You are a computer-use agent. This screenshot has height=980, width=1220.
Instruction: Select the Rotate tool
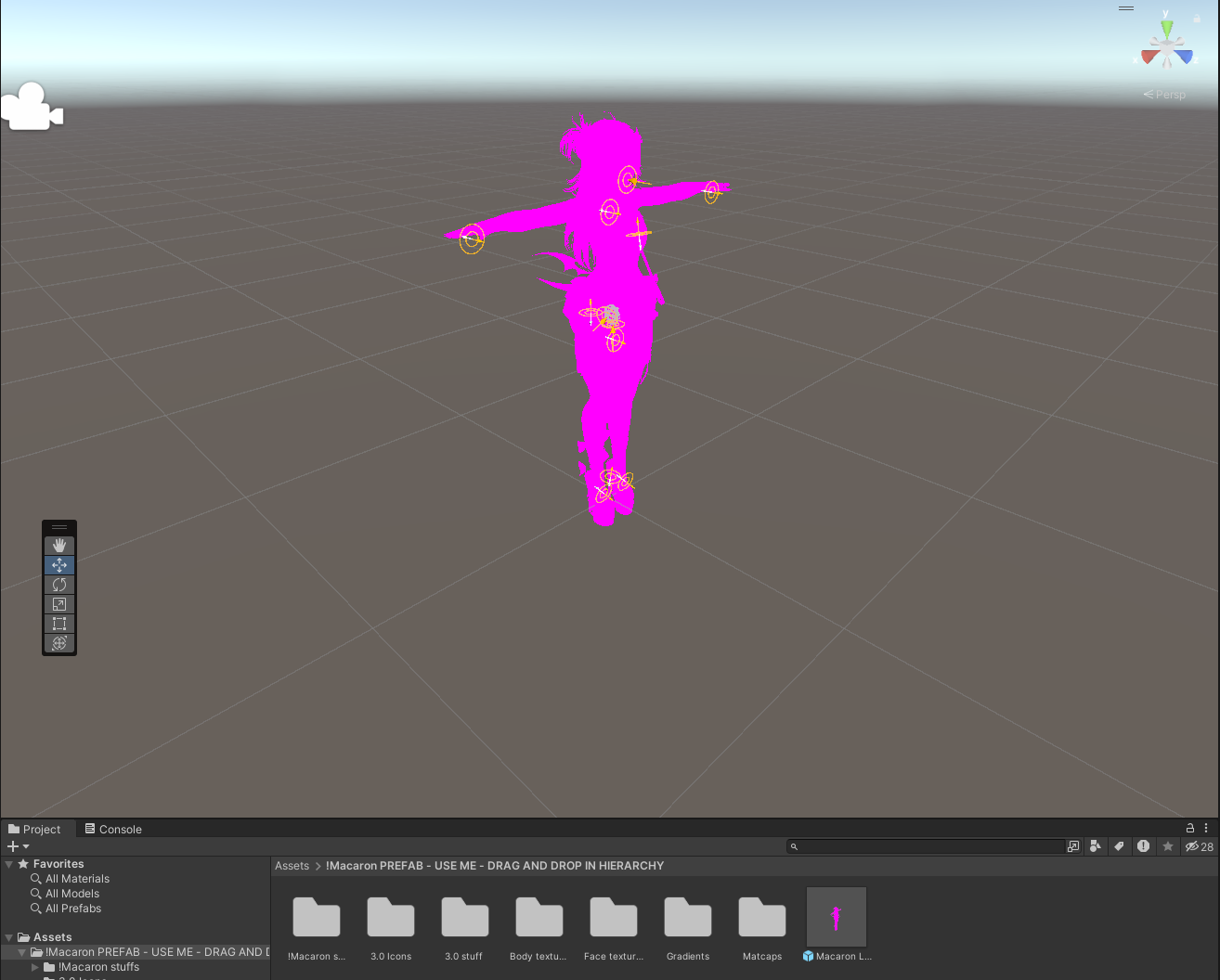59,585
